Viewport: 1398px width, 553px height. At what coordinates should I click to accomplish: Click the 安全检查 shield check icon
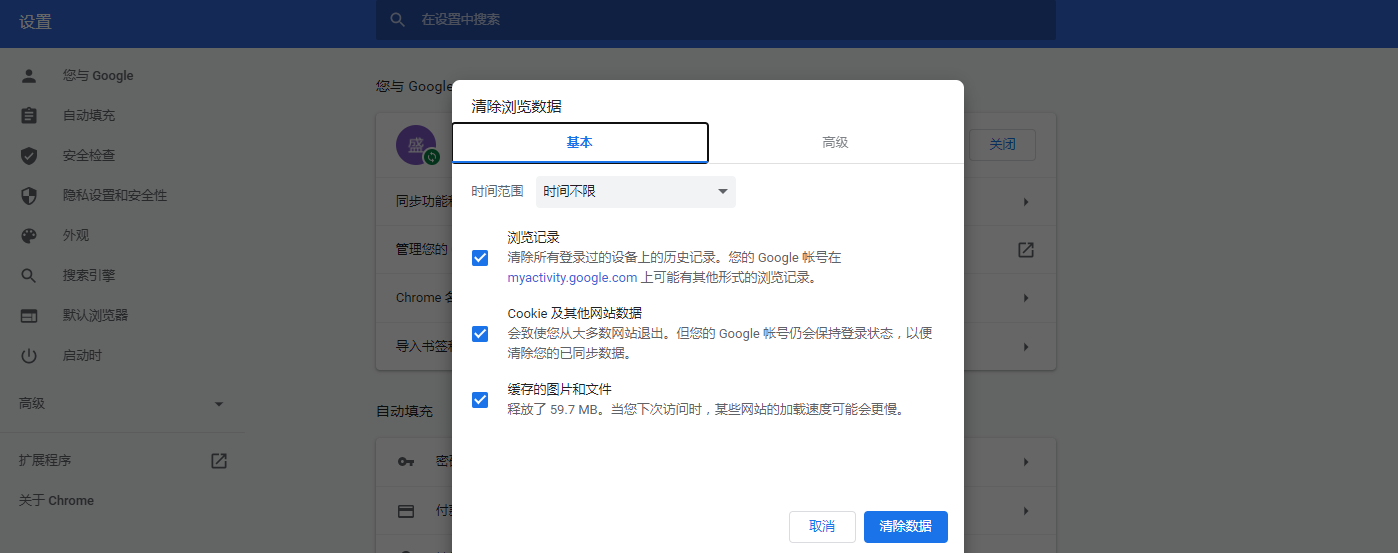(x=29, y=156)
